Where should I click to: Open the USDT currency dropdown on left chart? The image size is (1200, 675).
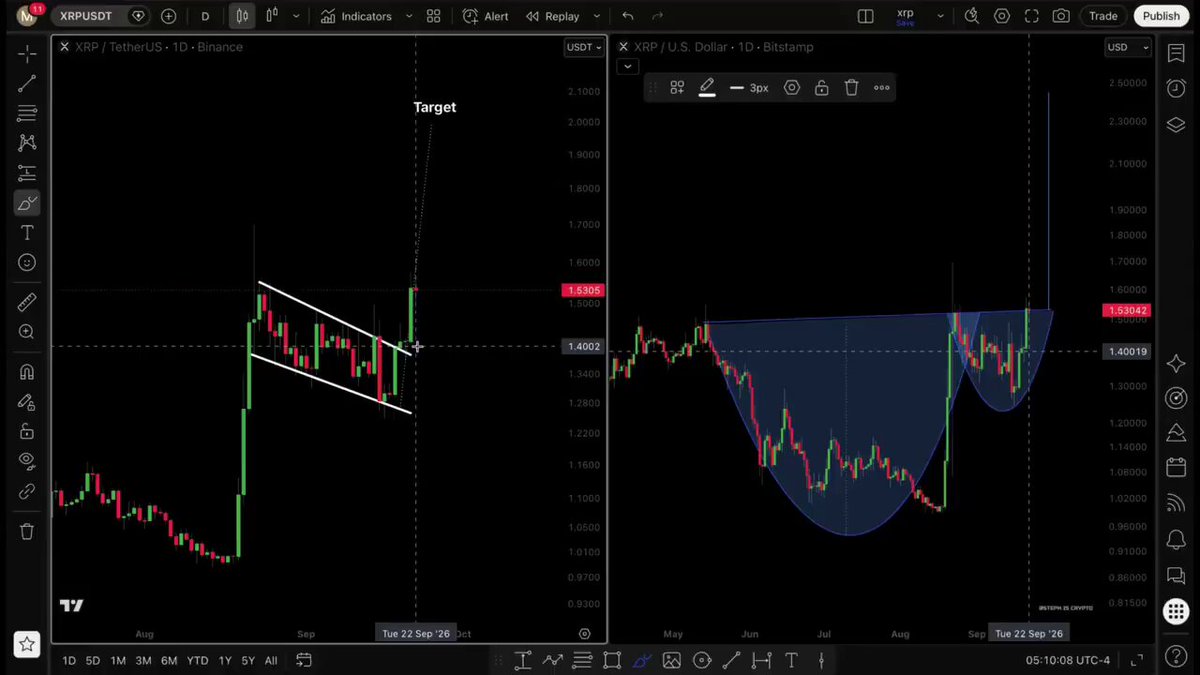click(x=584, y=47)
